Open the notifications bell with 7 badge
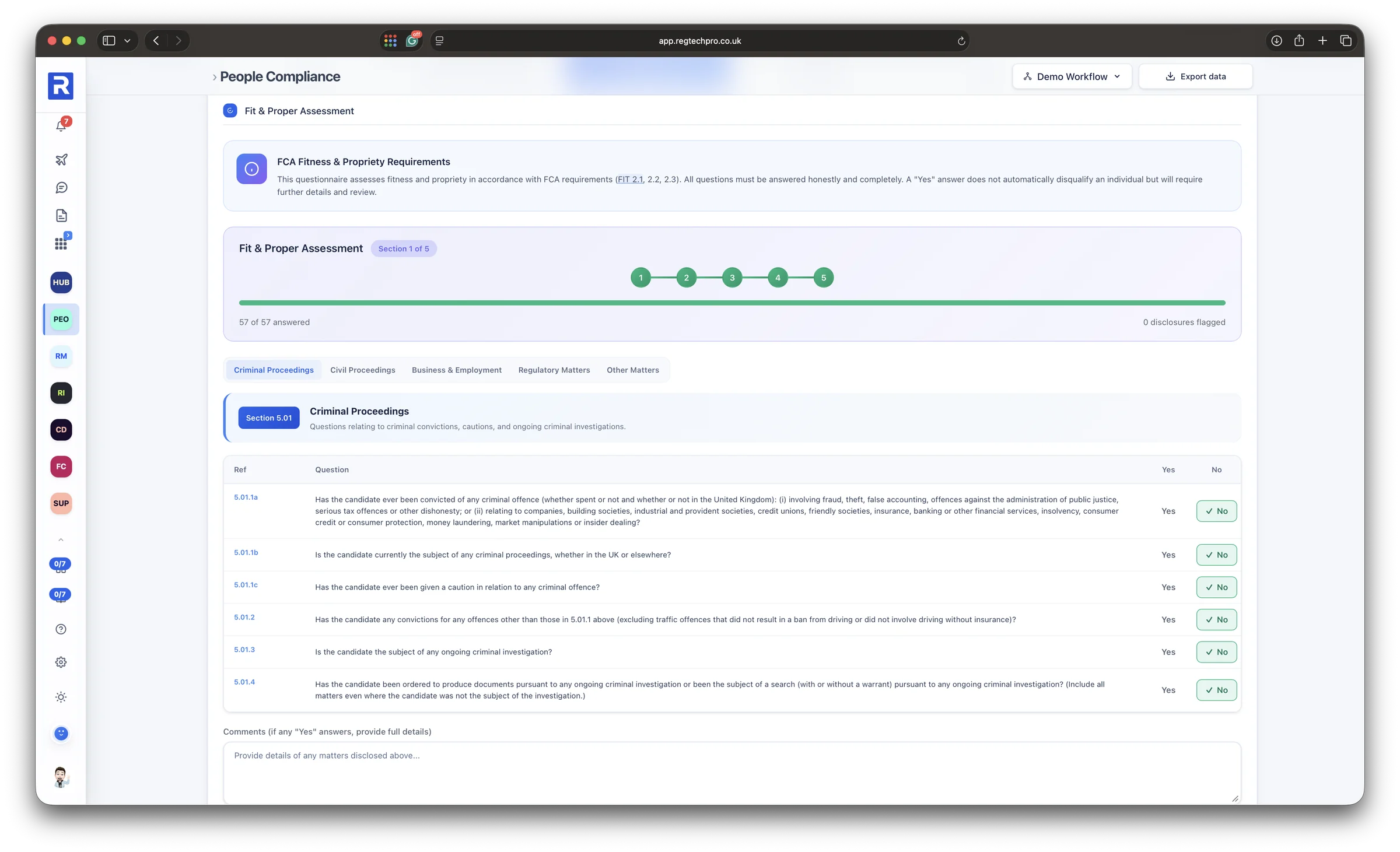The height and width of the screenshot is (852, 1400). pyautogui.click(x=61, y=125)
